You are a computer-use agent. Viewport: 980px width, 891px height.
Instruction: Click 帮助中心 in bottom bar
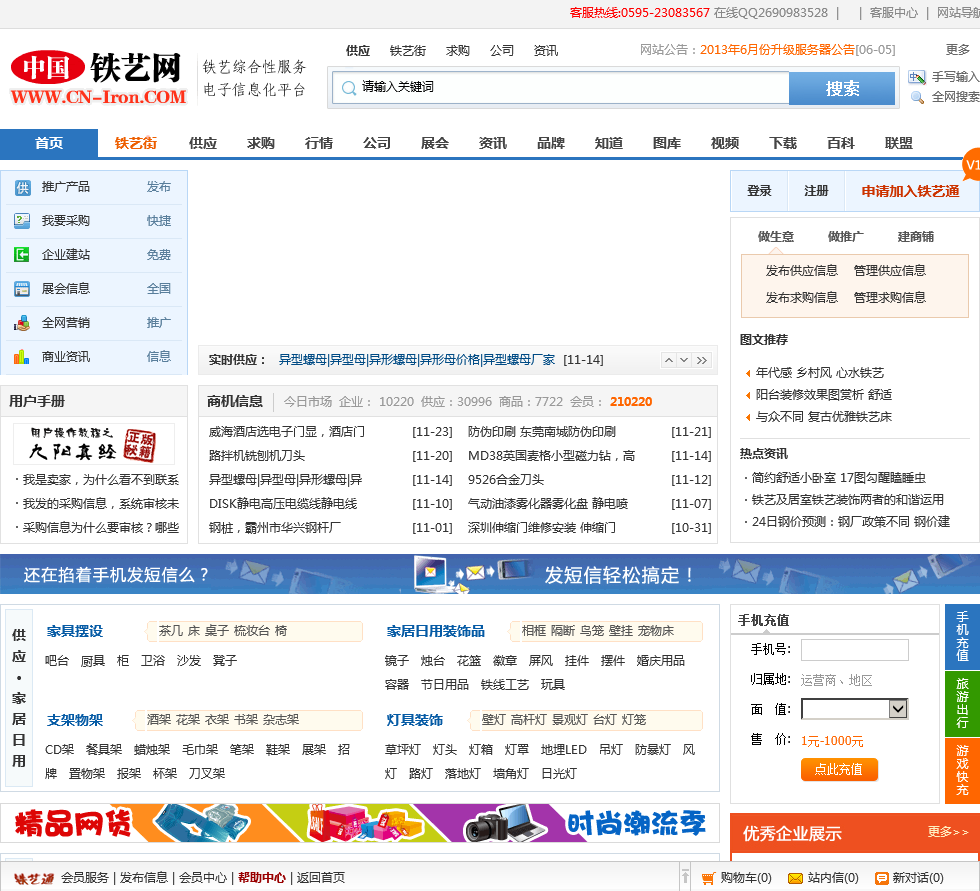pos(262,878)
